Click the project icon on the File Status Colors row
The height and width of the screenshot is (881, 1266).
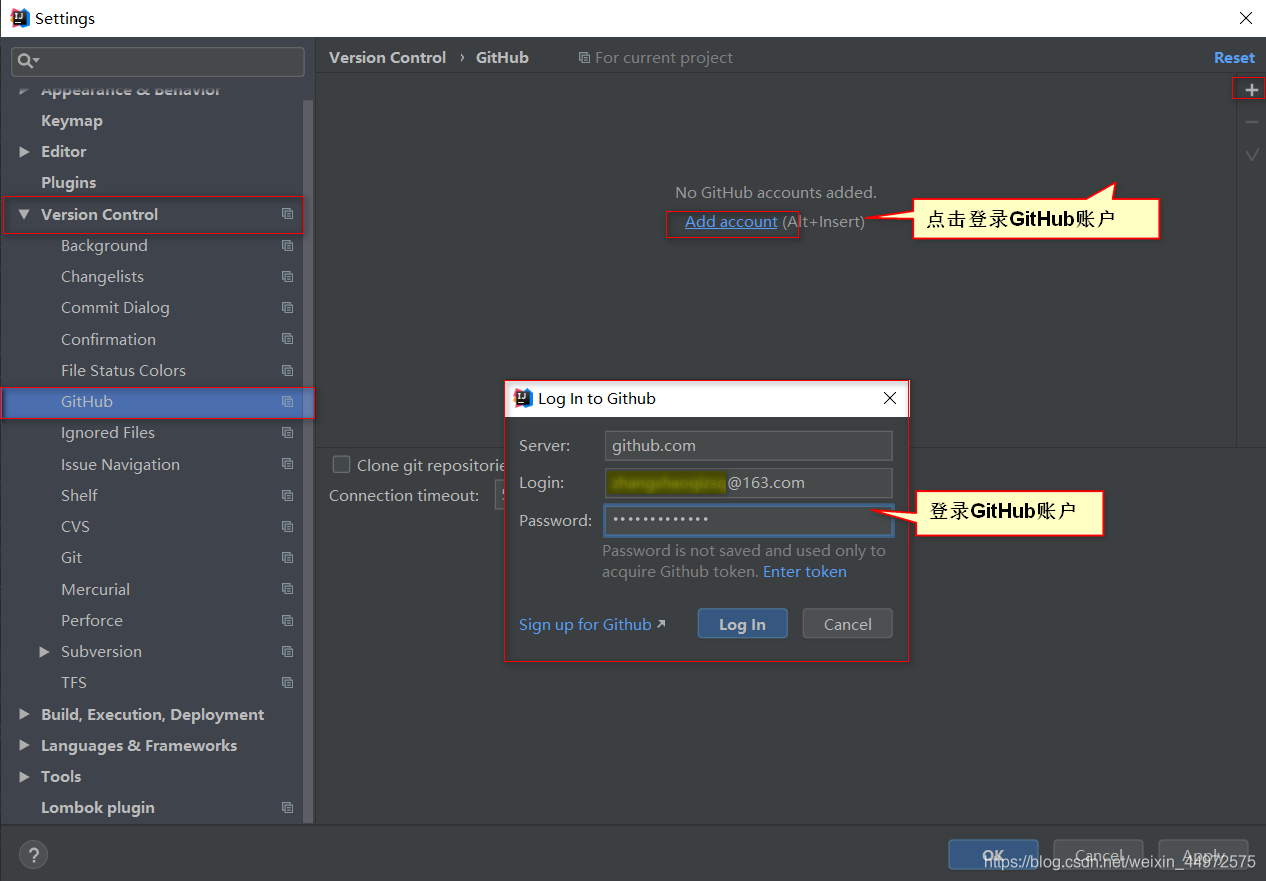point(287,370)
